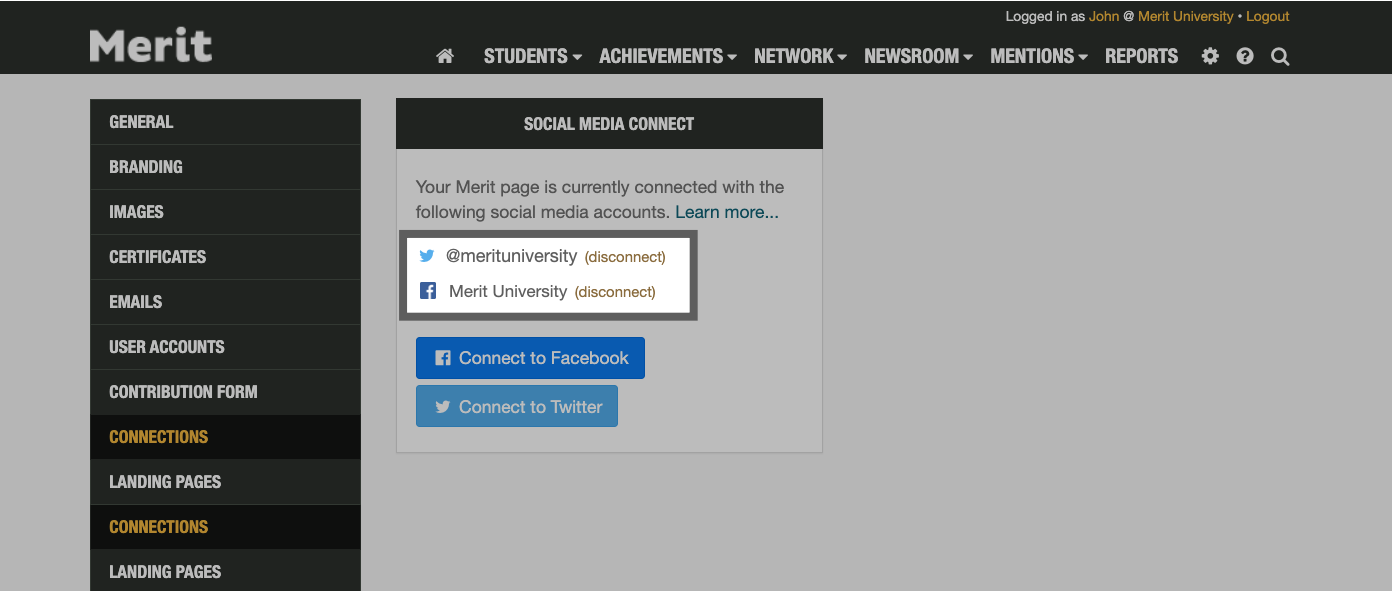This screenshot has width=1392, height=591.
Task: Open the settings gear icon
Action: pos(1209,57)
